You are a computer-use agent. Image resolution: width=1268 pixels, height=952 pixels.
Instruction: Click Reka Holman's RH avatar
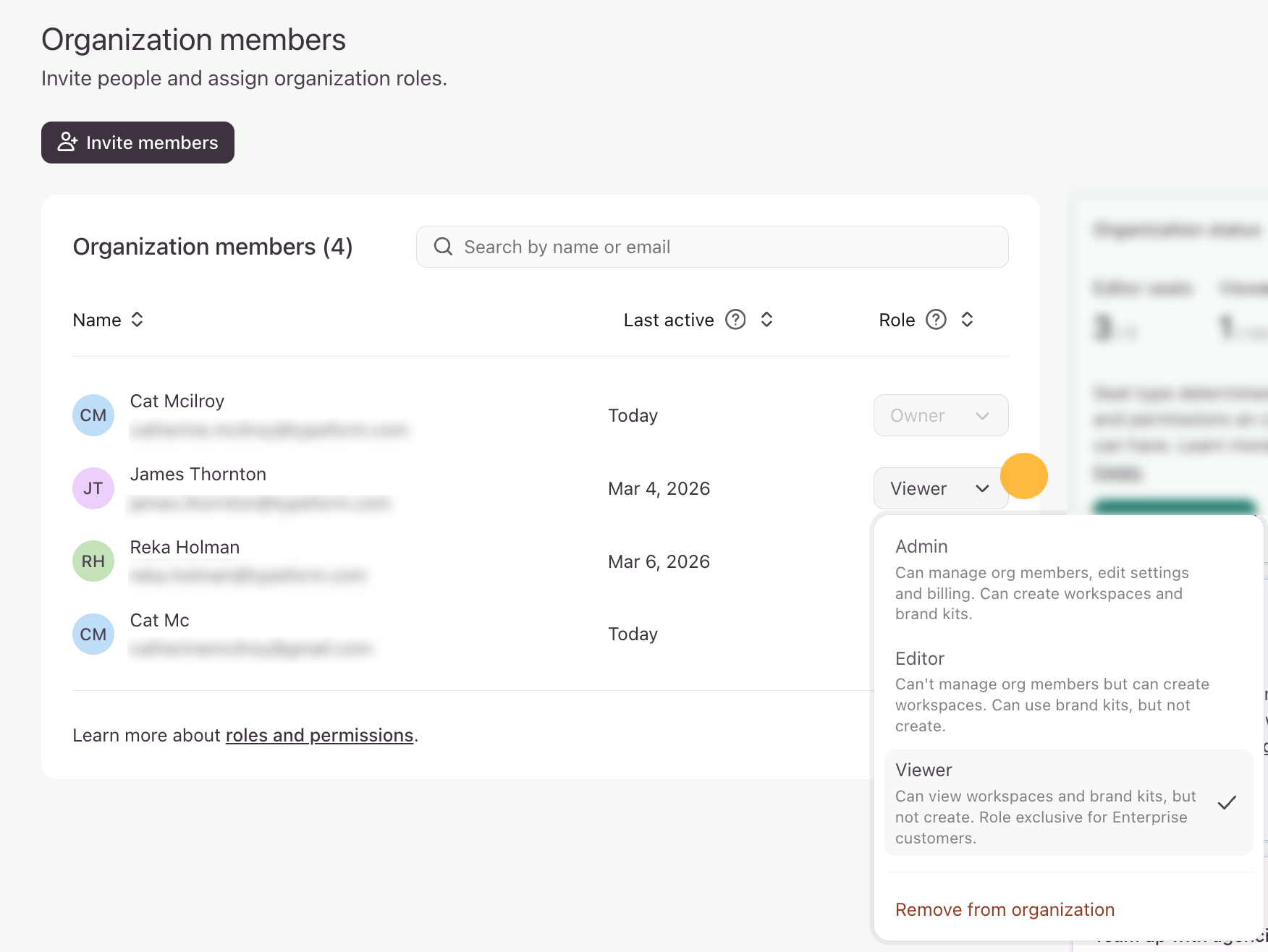[93, 561]
